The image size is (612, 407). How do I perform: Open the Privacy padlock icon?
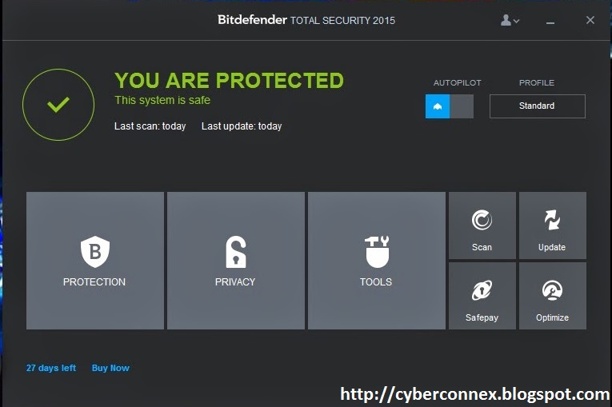[x=236, y=252]
